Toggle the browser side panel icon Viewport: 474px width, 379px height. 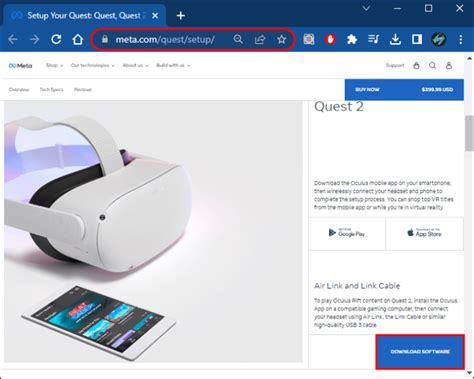click(417, 39)
